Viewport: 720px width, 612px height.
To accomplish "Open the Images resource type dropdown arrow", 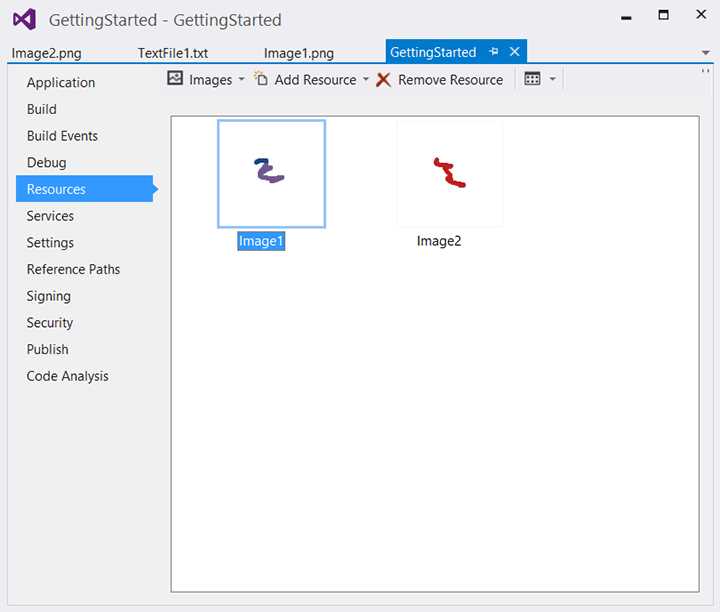I will tap(241, 79).
